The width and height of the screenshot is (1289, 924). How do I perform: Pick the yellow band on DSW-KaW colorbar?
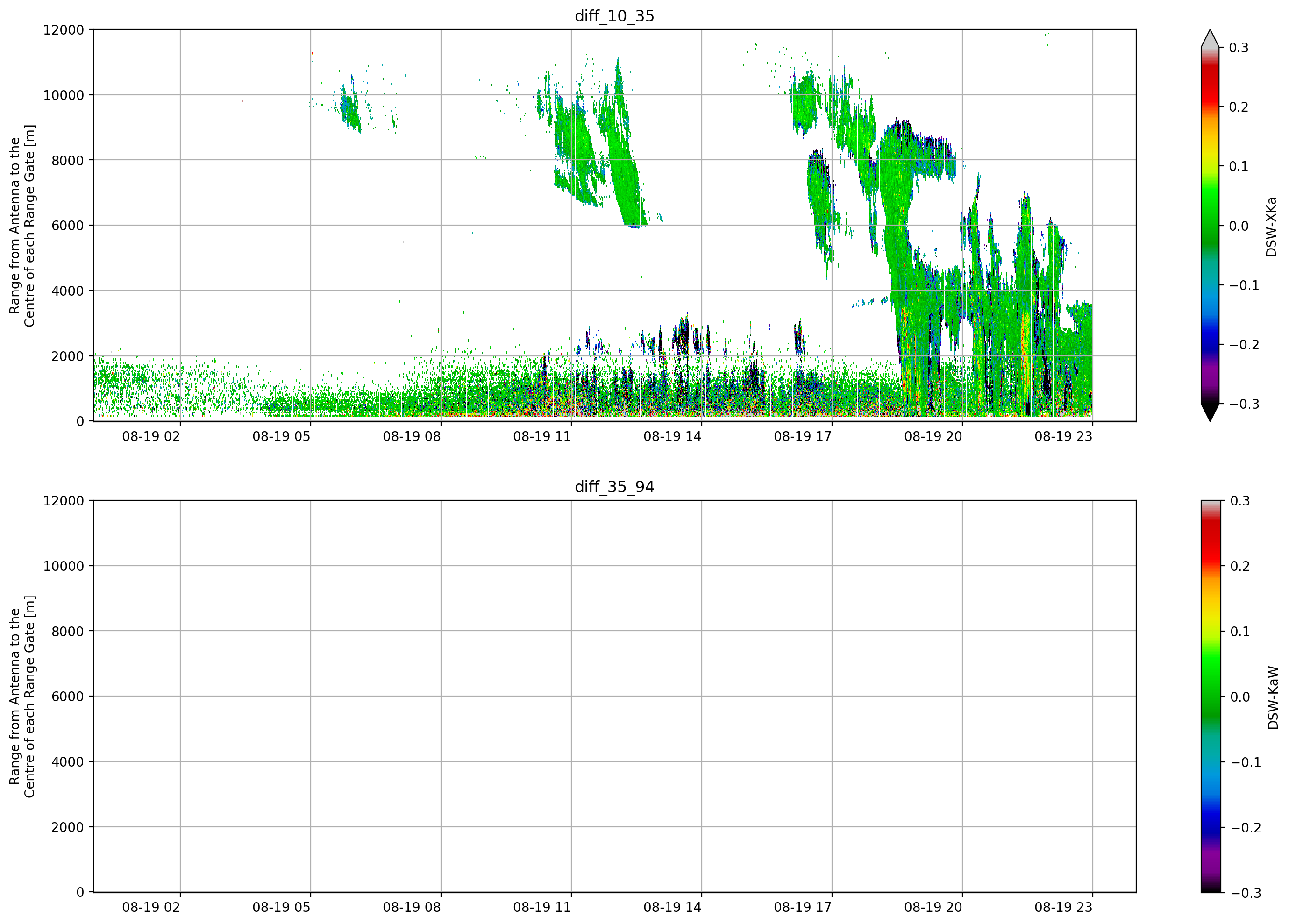[x=1210, y=617]
